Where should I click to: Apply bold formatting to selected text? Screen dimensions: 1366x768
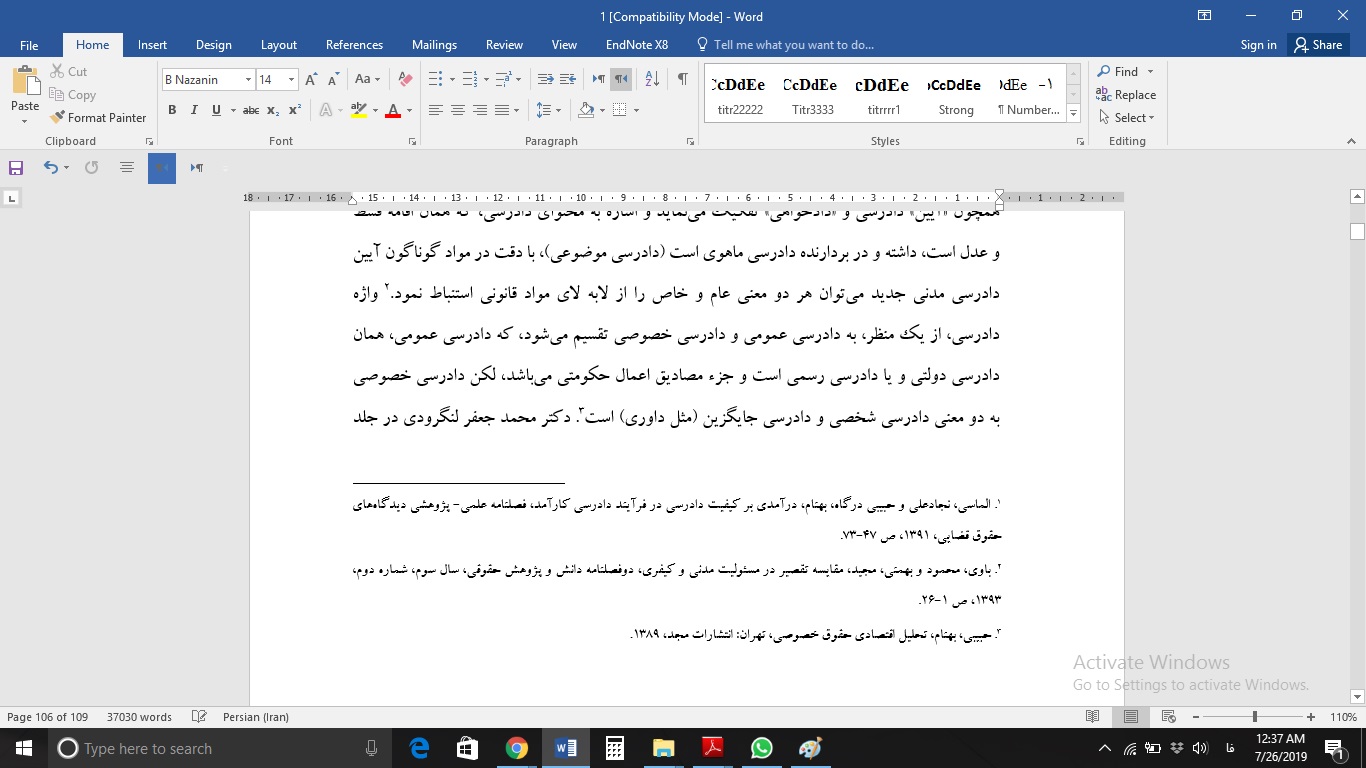point(173,110)
